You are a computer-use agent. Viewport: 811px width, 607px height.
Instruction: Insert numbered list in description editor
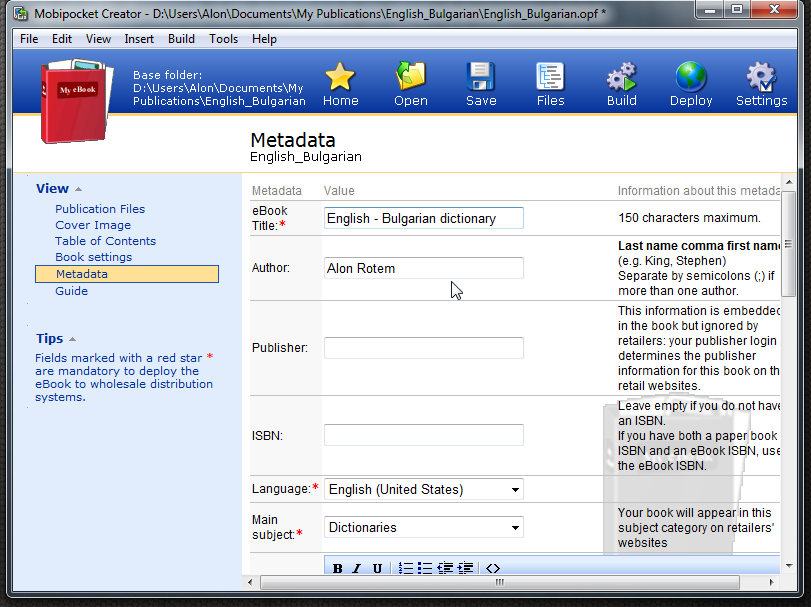coord(406,568)
